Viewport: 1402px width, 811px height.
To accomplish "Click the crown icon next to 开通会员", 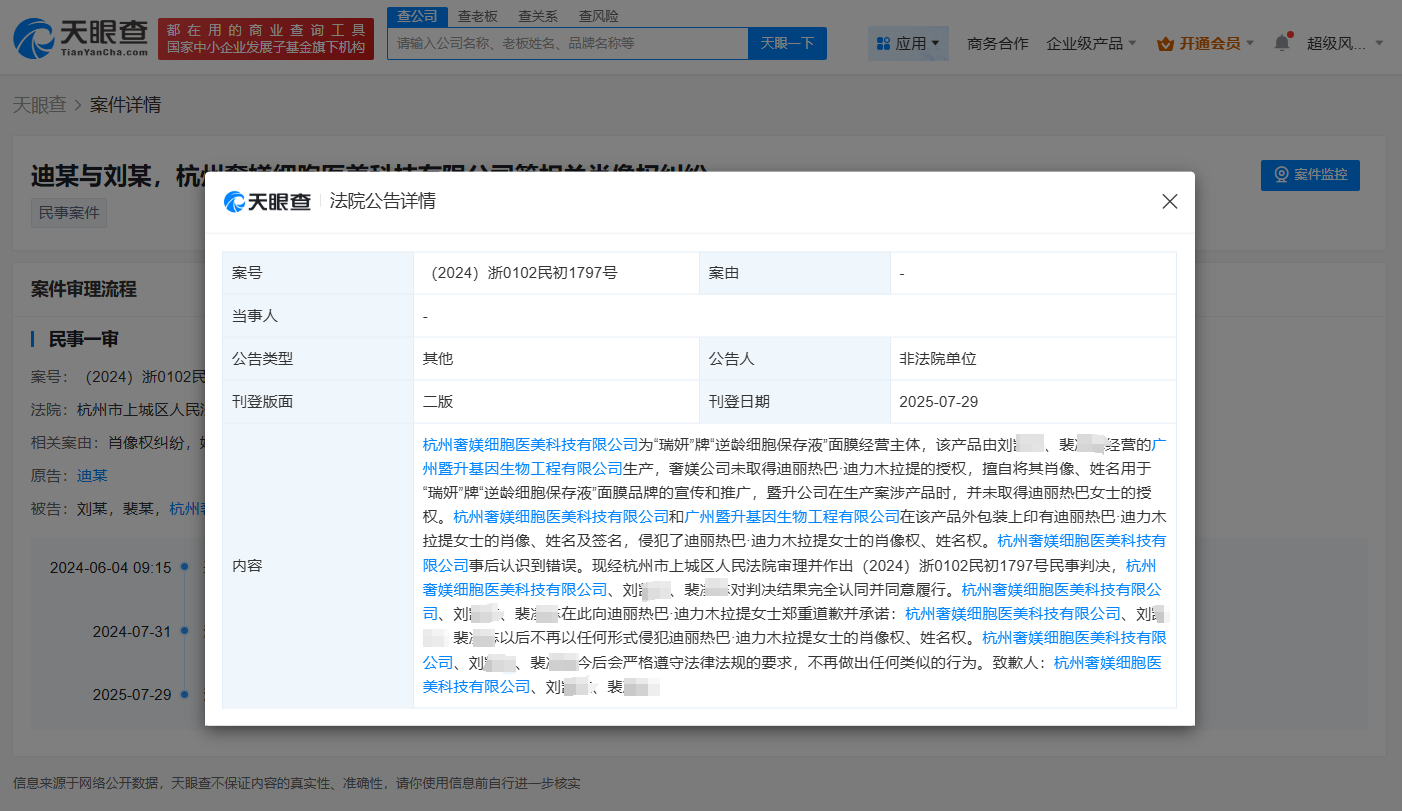I will coord(1165,43).
